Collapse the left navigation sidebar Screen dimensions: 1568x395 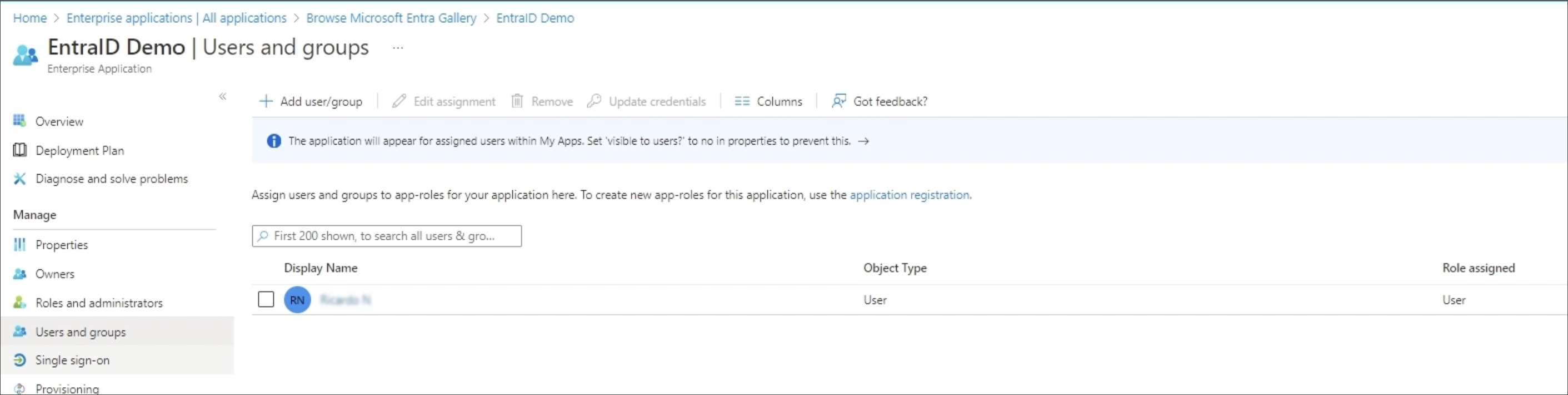click(223, 96)
